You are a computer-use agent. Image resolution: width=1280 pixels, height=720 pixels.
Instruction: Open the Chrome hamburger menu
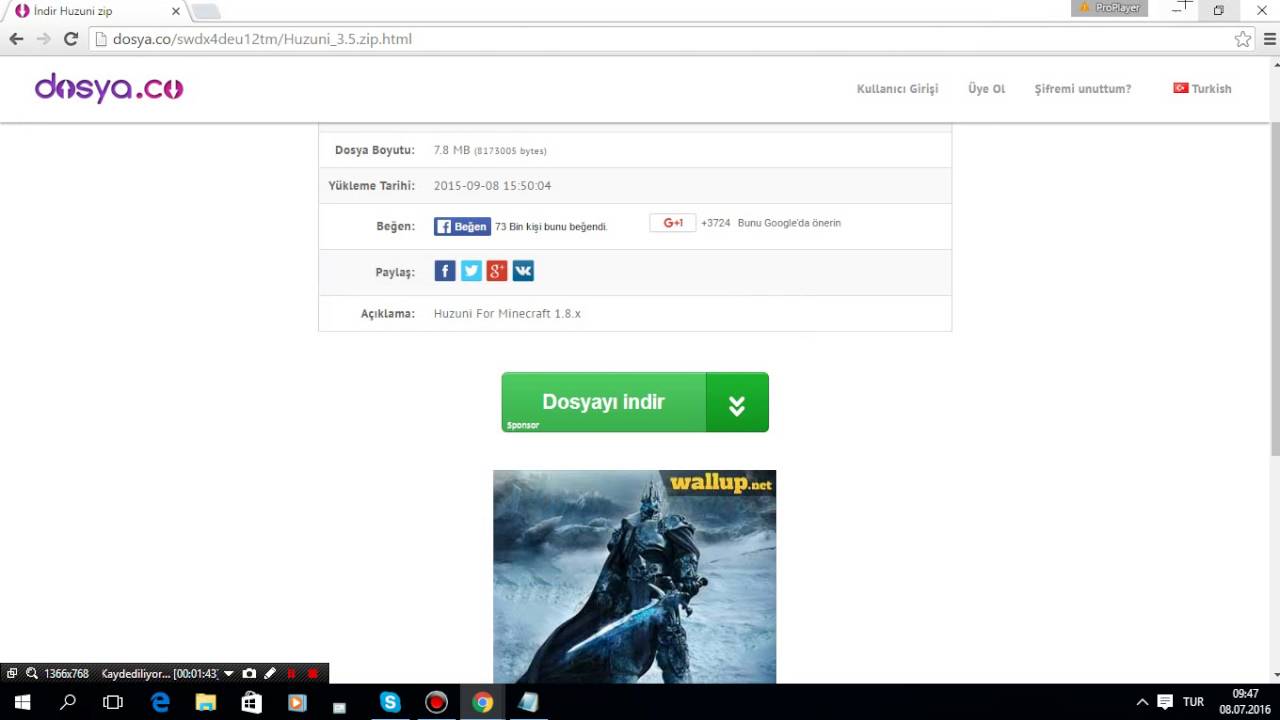pyautogui.click(x=1270, y=39)
